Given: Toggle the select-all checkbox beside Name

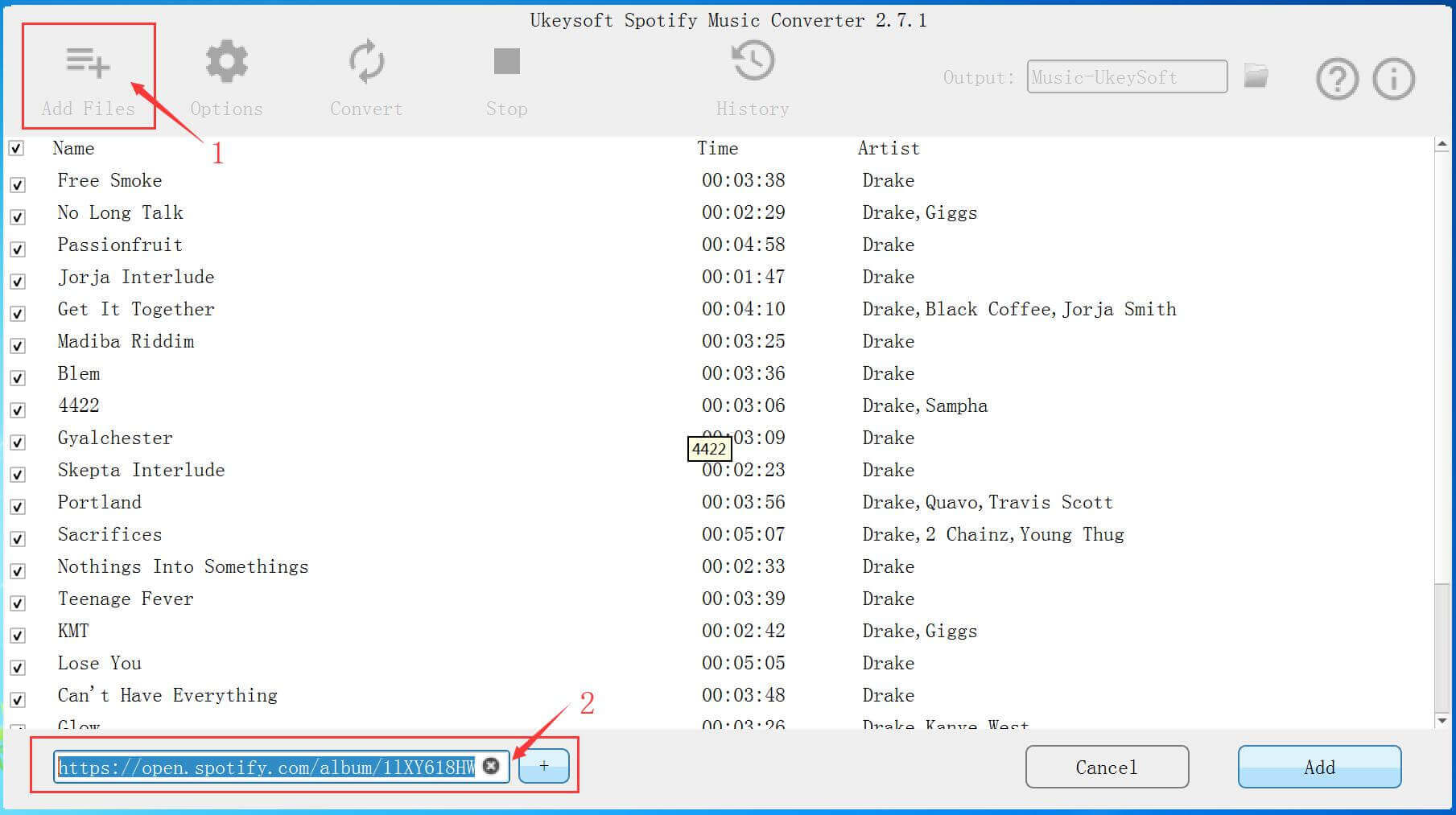Looking at the screenshot, I should click(16, 148).
